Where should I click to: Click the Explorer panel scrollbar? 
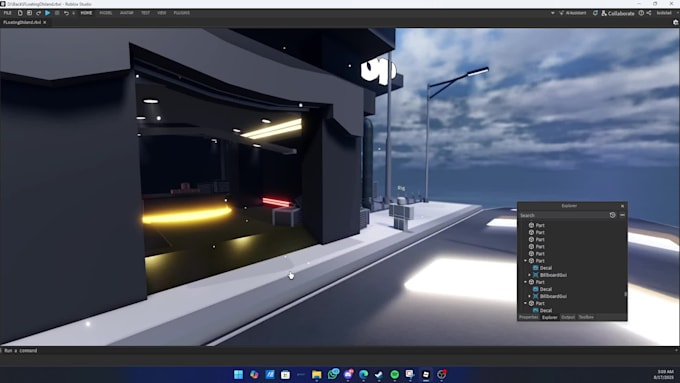pyautogui.click(x=625, y=294)
